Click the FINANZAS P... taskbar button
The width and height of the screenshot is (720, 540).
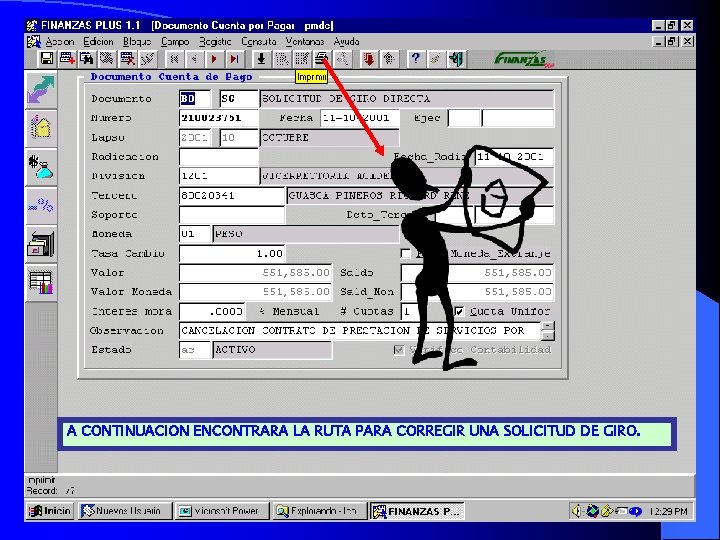coord(416,511)
